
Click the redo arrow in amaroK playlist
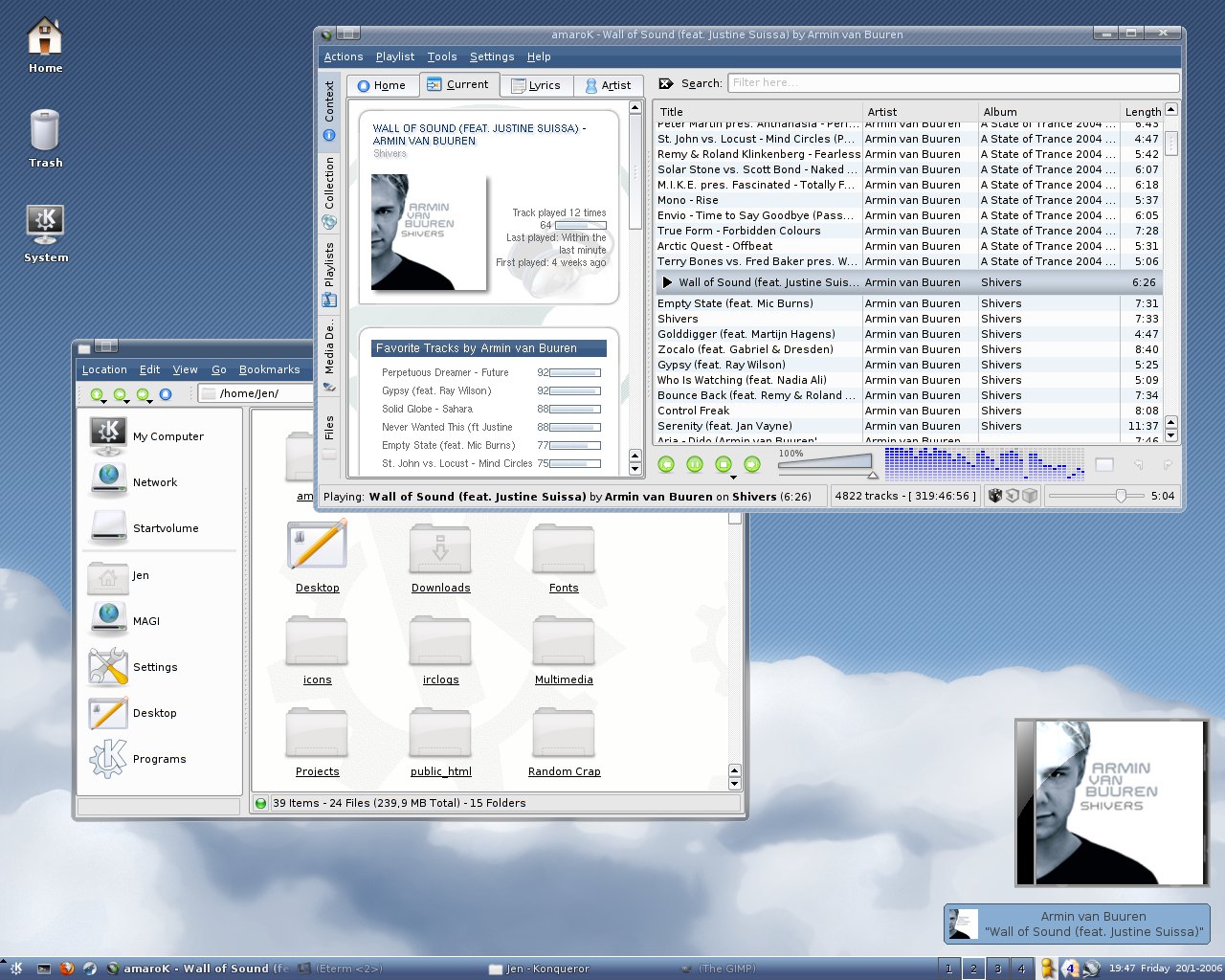(x=1167, y=465)
